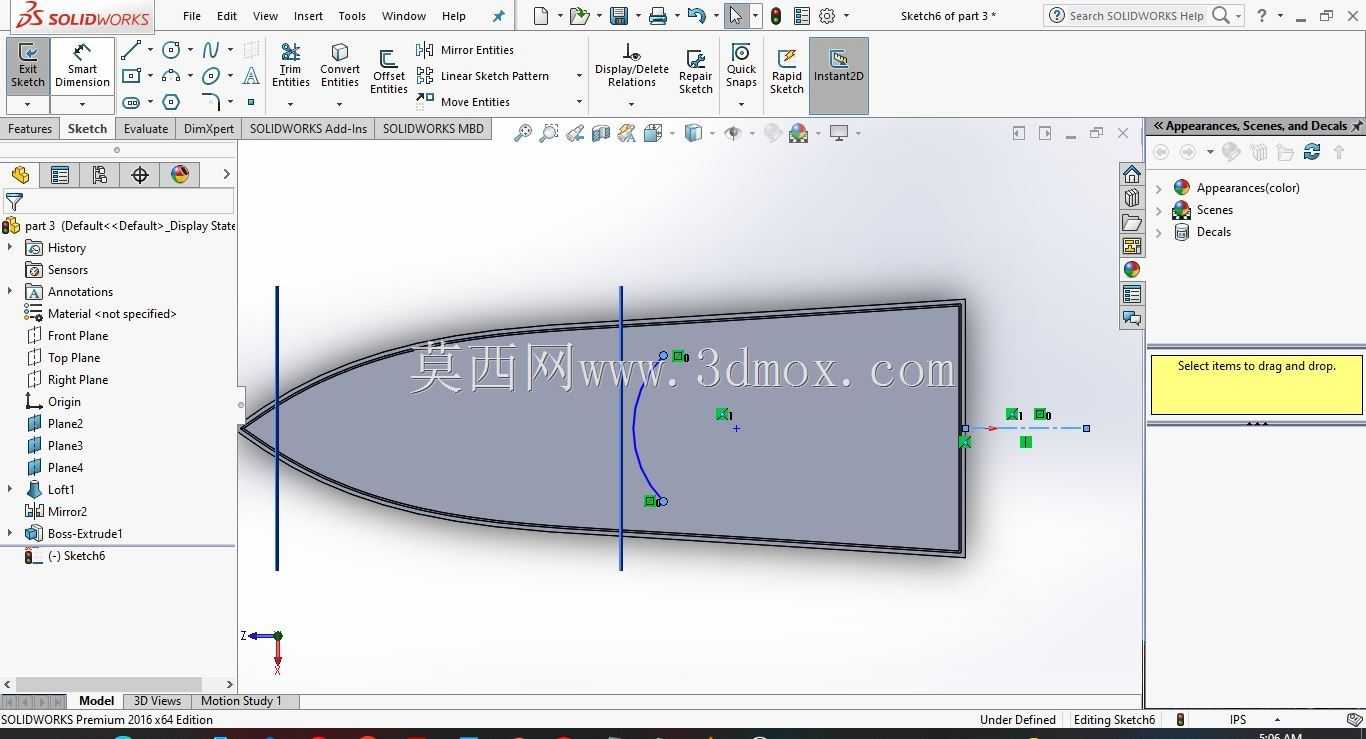Expand the Annotations tree node
Image resolution: width=1366 pixels, height=739 pixels.
(x=10, y=291)
